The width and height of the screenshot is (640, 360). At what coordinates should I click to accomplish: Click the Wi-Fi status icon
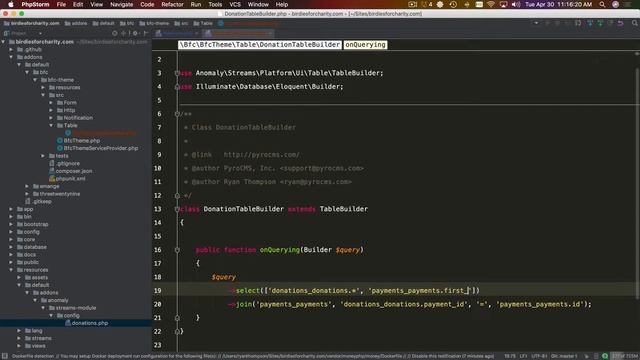[x=491, y=4]
